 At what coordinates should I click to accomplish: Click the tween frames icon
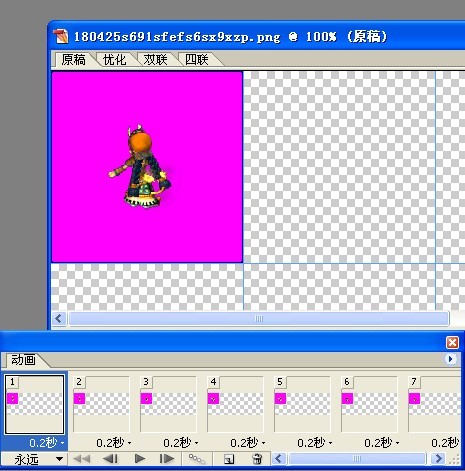click(197, 459)
